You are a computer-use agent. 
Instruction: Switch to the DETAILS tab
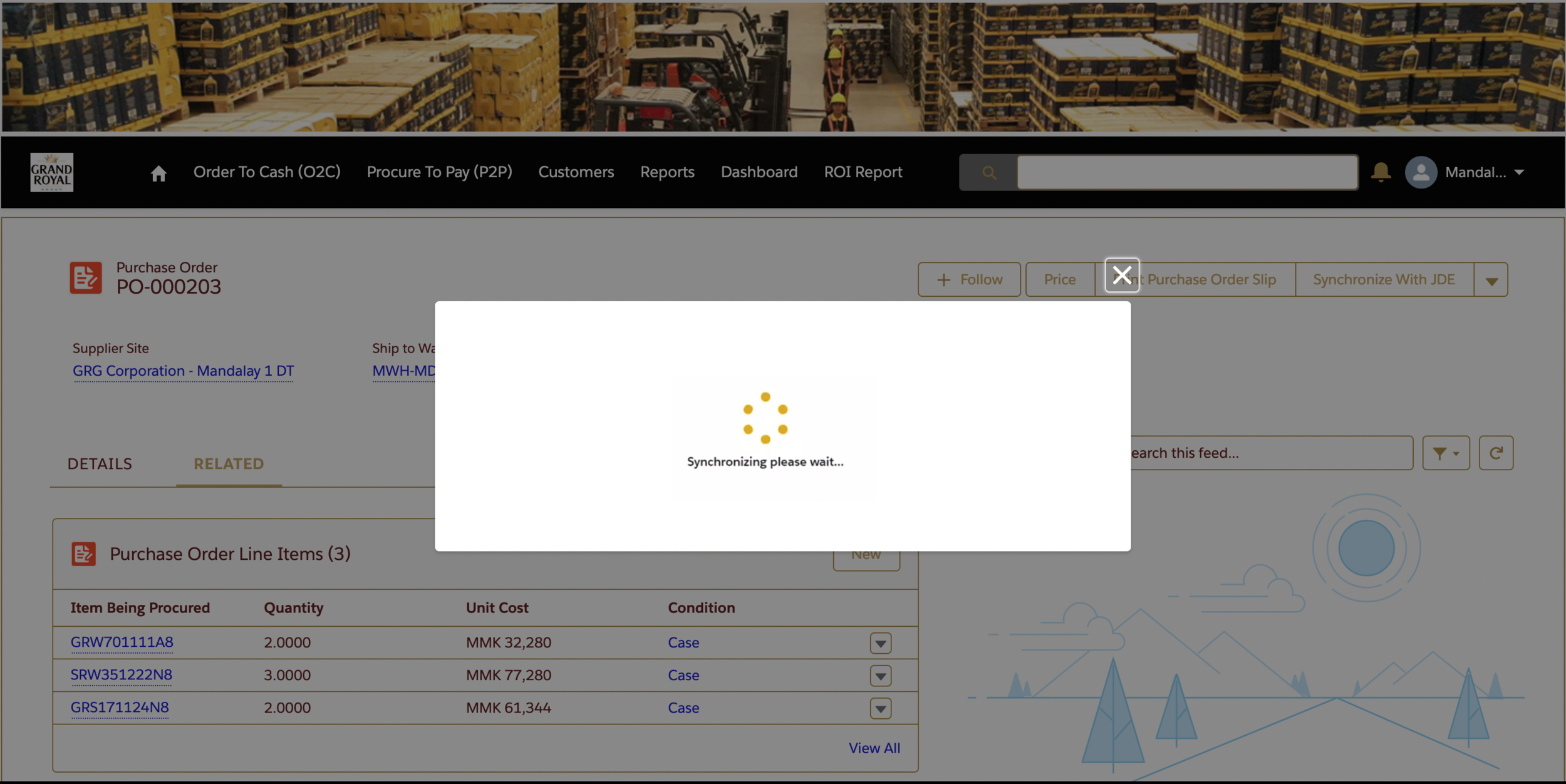point(100,464)
